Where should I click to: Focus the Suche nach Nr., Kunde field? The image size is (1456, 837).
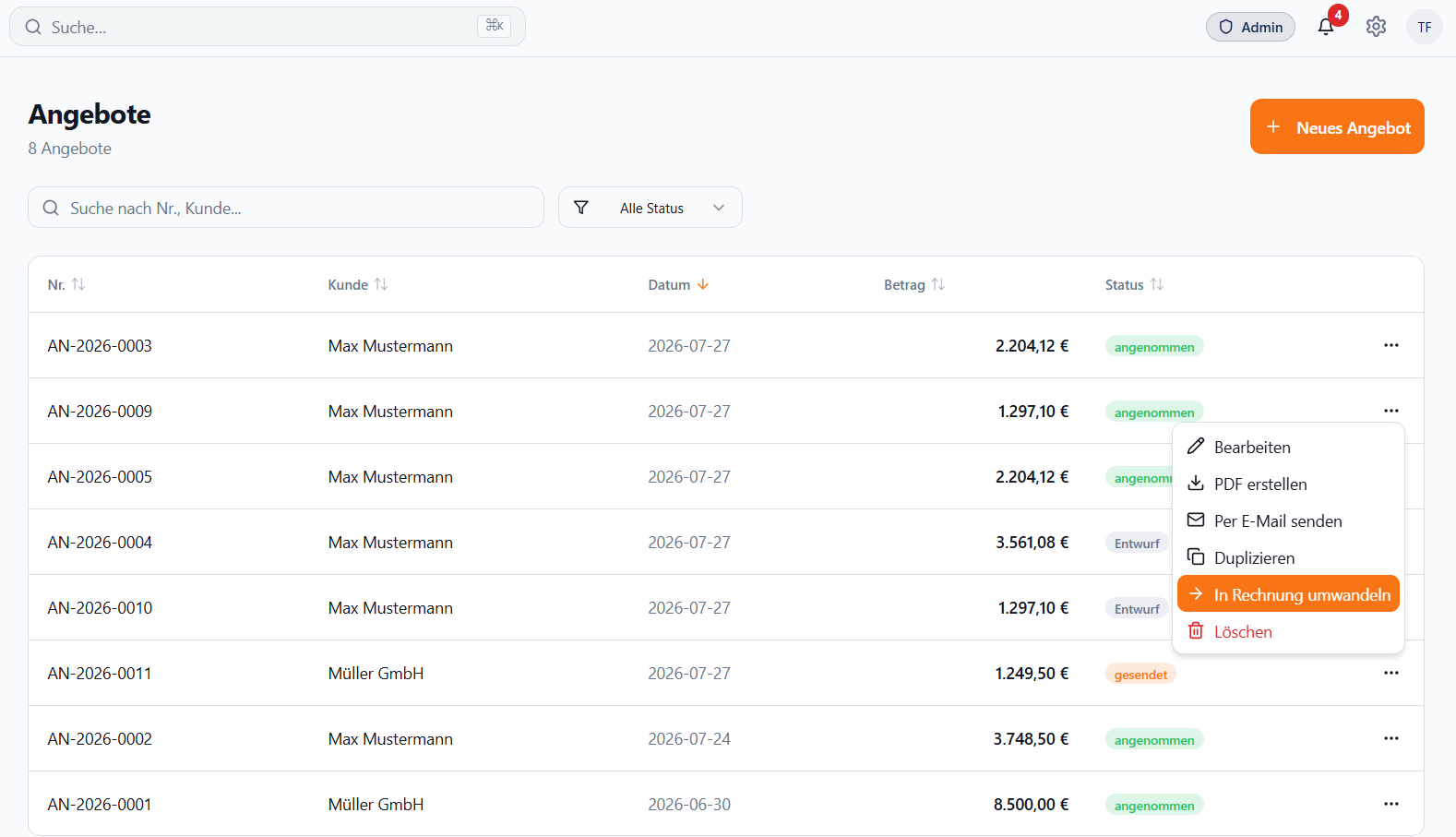pyautogui.click(x=286, y=208)
